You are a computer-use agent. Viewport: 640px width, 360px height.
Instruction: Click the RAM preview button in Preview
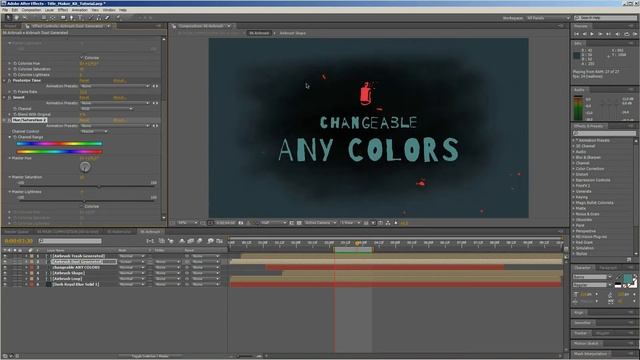tap(635, 34)
